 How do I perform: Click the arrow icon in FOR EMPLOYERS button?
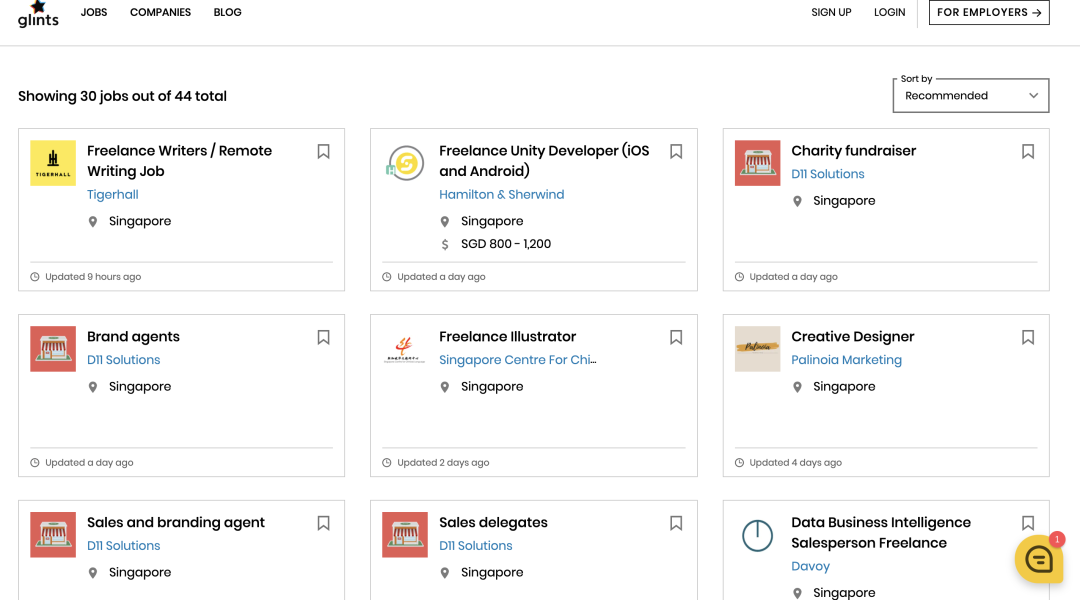1037,12
